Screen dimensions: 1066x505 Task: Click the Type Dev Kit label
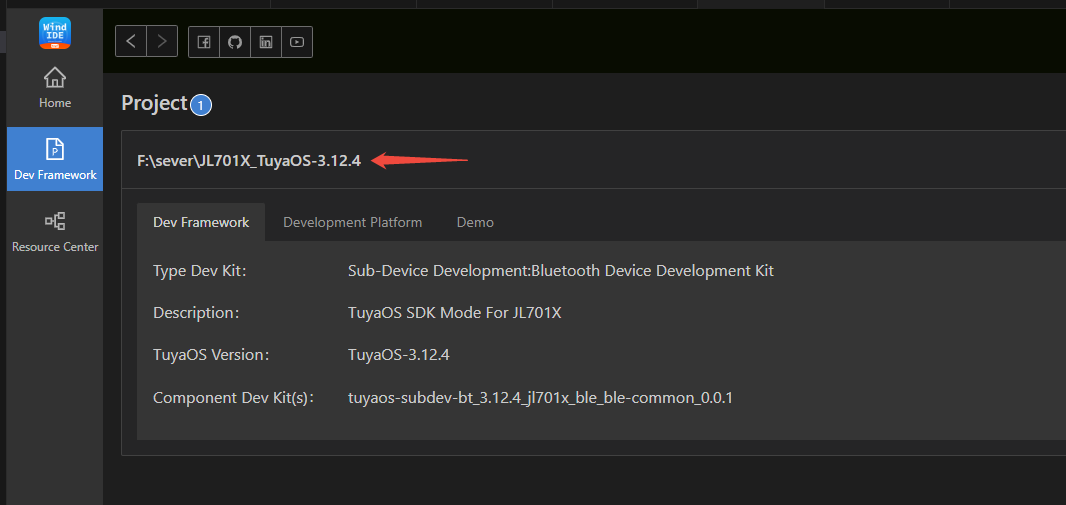(x=199, y=271)
